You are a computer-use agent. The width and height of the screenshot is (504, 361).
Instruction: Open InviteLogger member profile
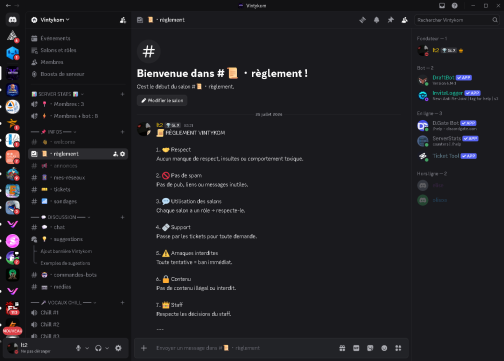[x=458, y=96]
